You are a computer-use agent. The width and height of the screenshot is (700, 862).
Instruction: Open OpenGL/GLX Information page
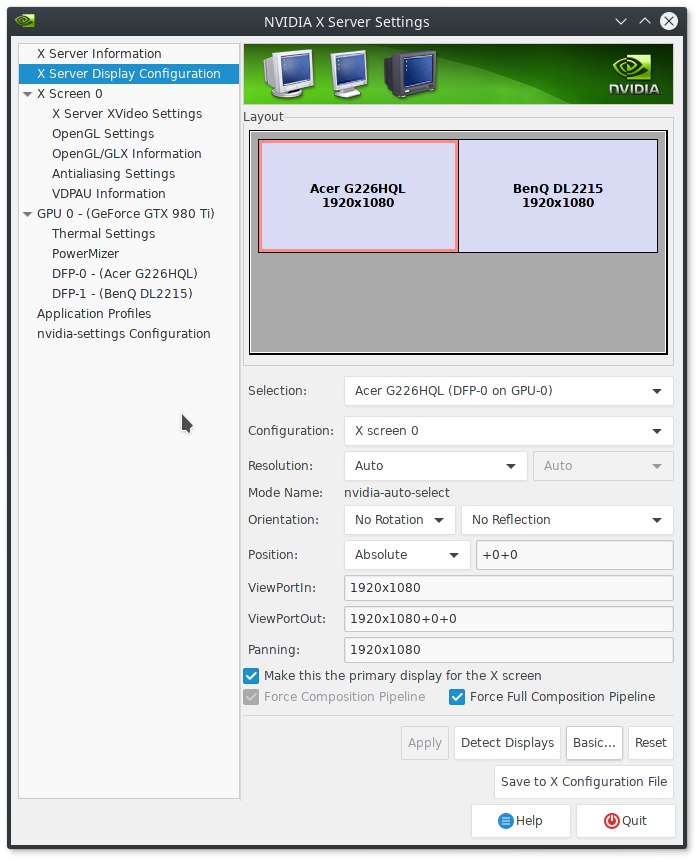[126, 154]
